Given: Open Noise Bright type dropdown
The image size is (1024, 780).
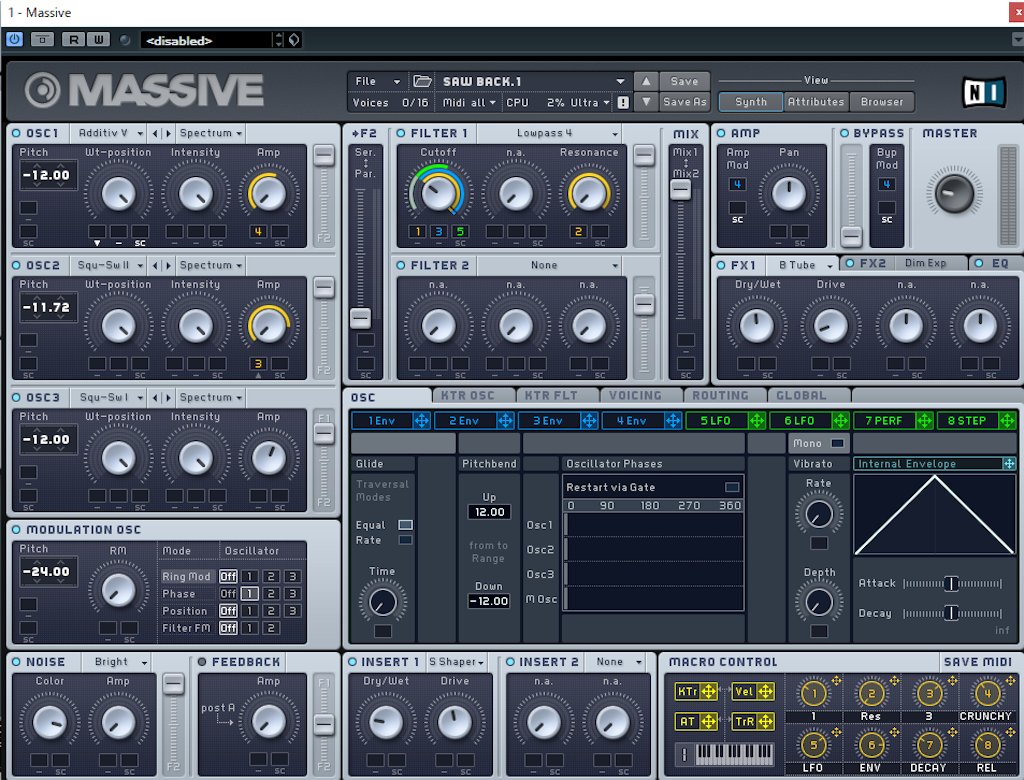Looking at the screenshot, I should (118, 662).
